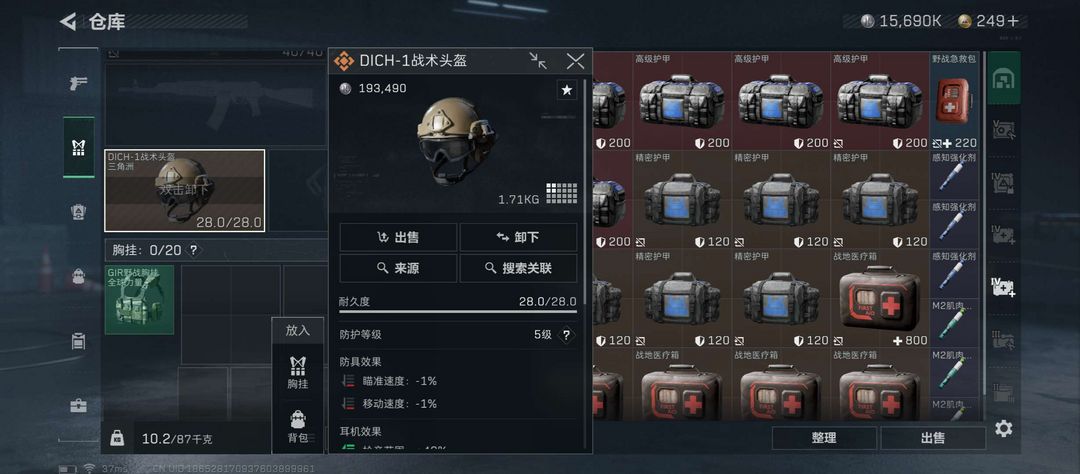The height and width of the screenshot is (474, 1080).
Task: Open 来源 source search
Action: tap(398, 268)
